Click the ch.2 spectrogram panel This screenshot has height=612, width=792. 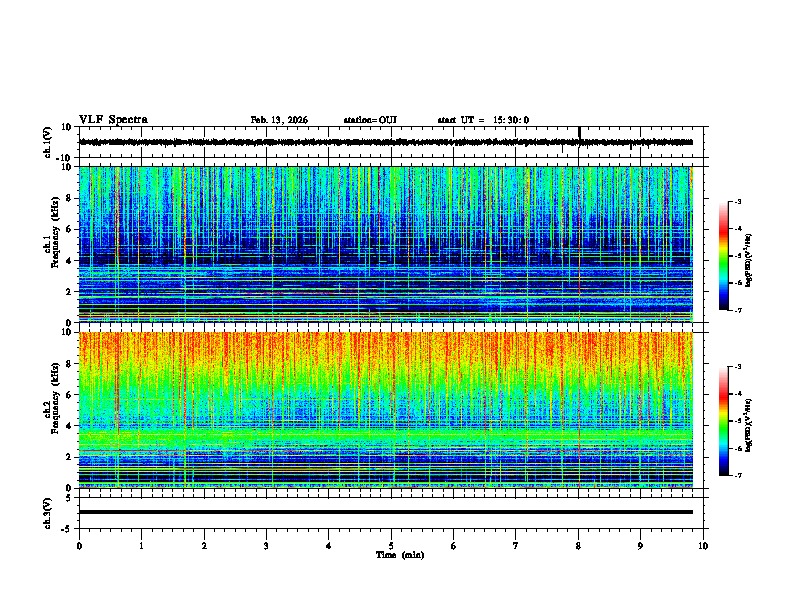point(386,410)
